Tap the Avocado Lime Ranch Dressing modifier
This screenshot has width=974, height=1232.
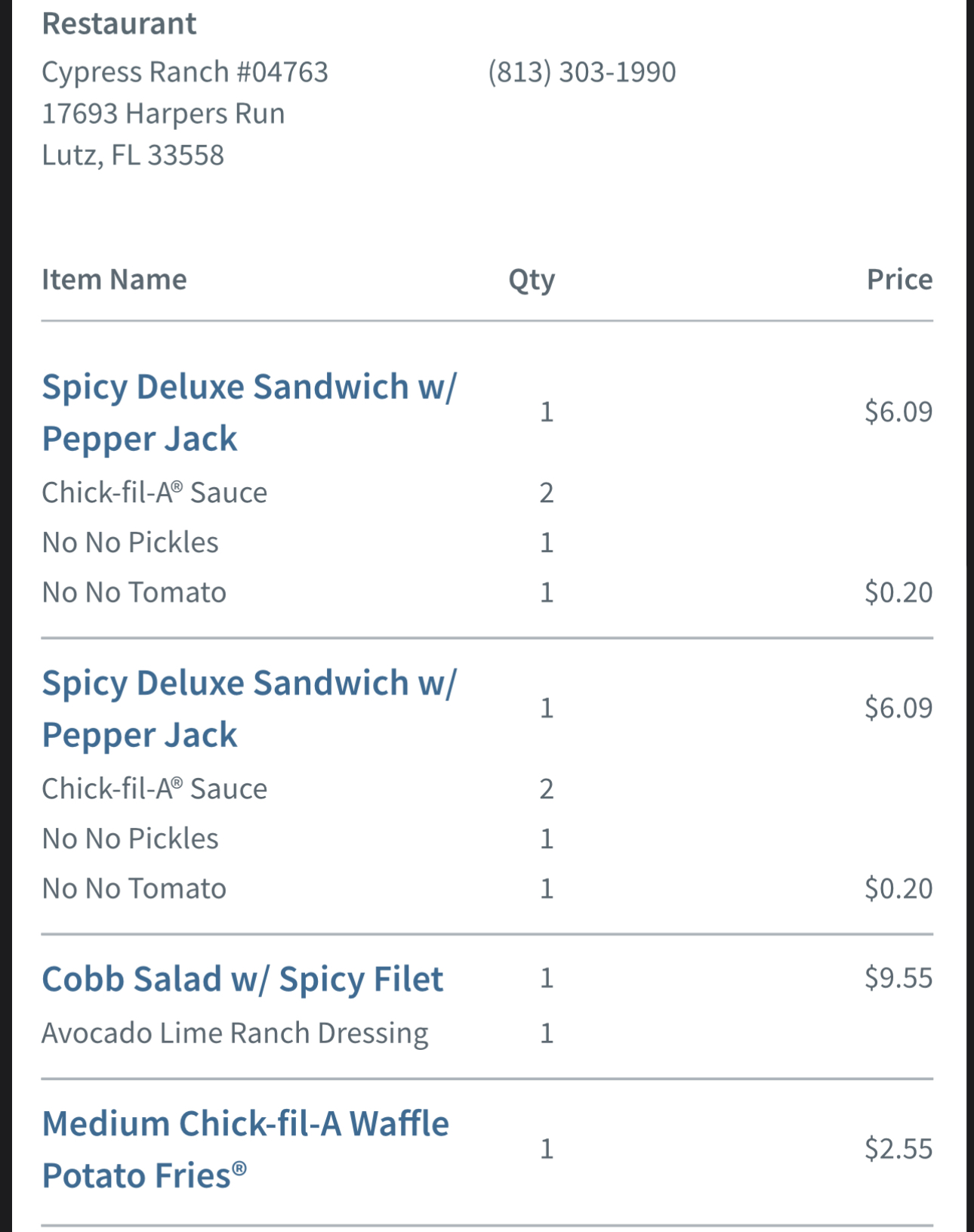point(235,1033)
